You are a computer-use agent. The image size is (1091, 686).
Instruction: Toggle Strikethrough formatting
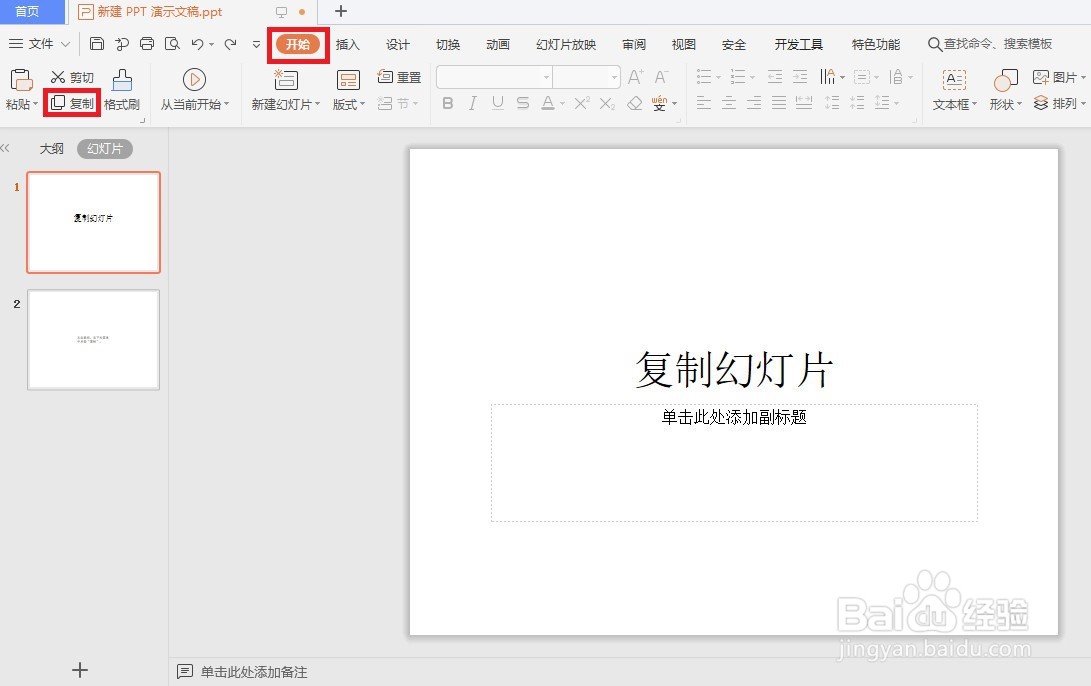(x=523, y=103)
